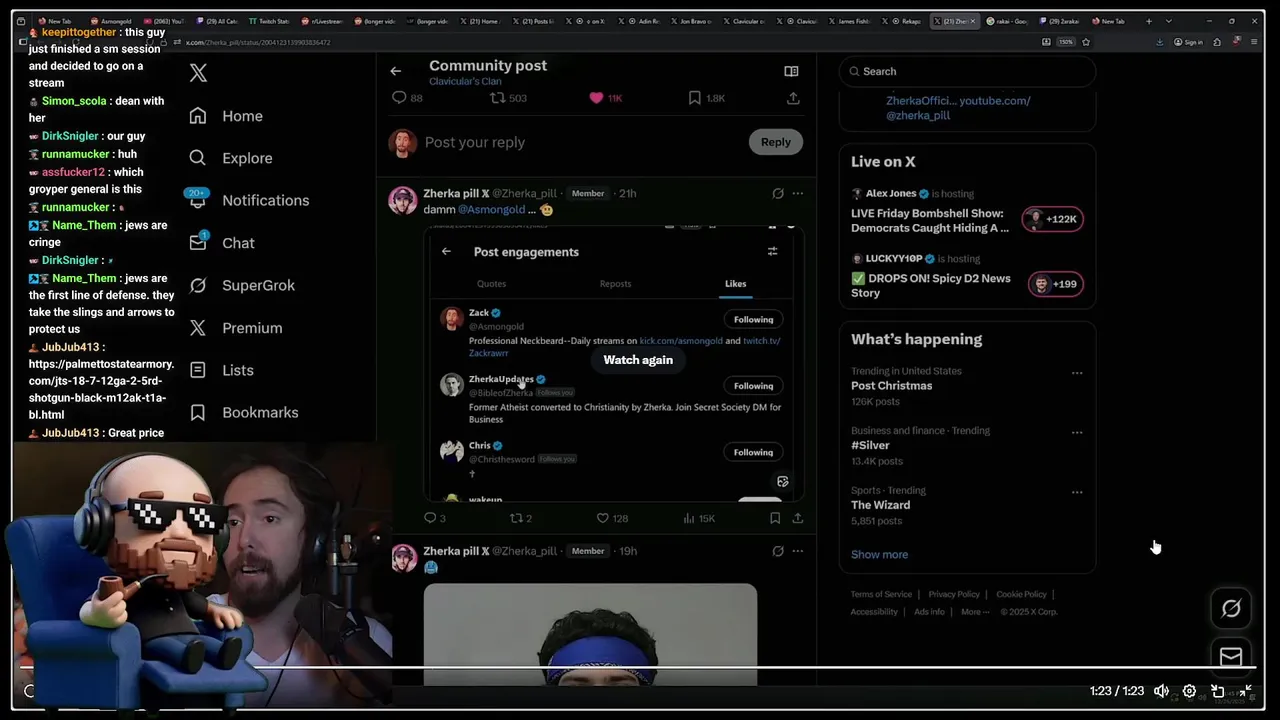Open more menu on the 21h post
Screen dimensions: 1280x720
coord(797,193)
